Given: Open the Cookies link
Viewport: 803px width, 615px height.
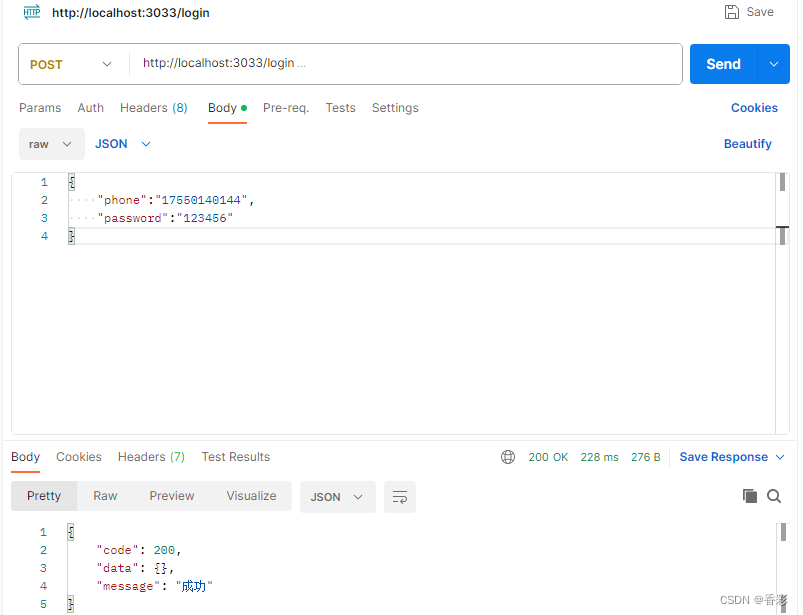Looking at the screenshot, I should click(x=754, y=108).
